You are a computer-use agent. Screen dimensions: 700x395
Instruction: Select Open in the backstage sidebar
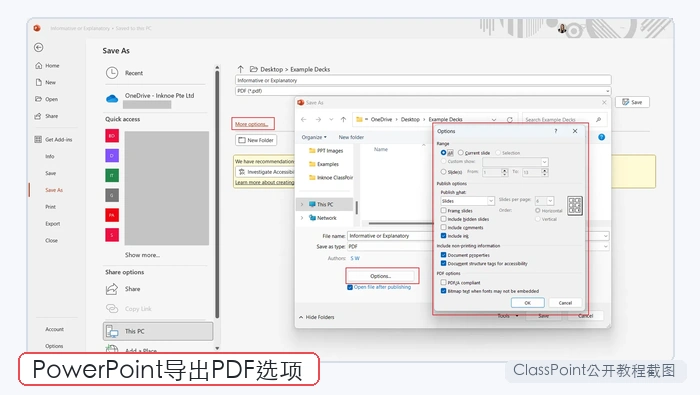(46, 99)
